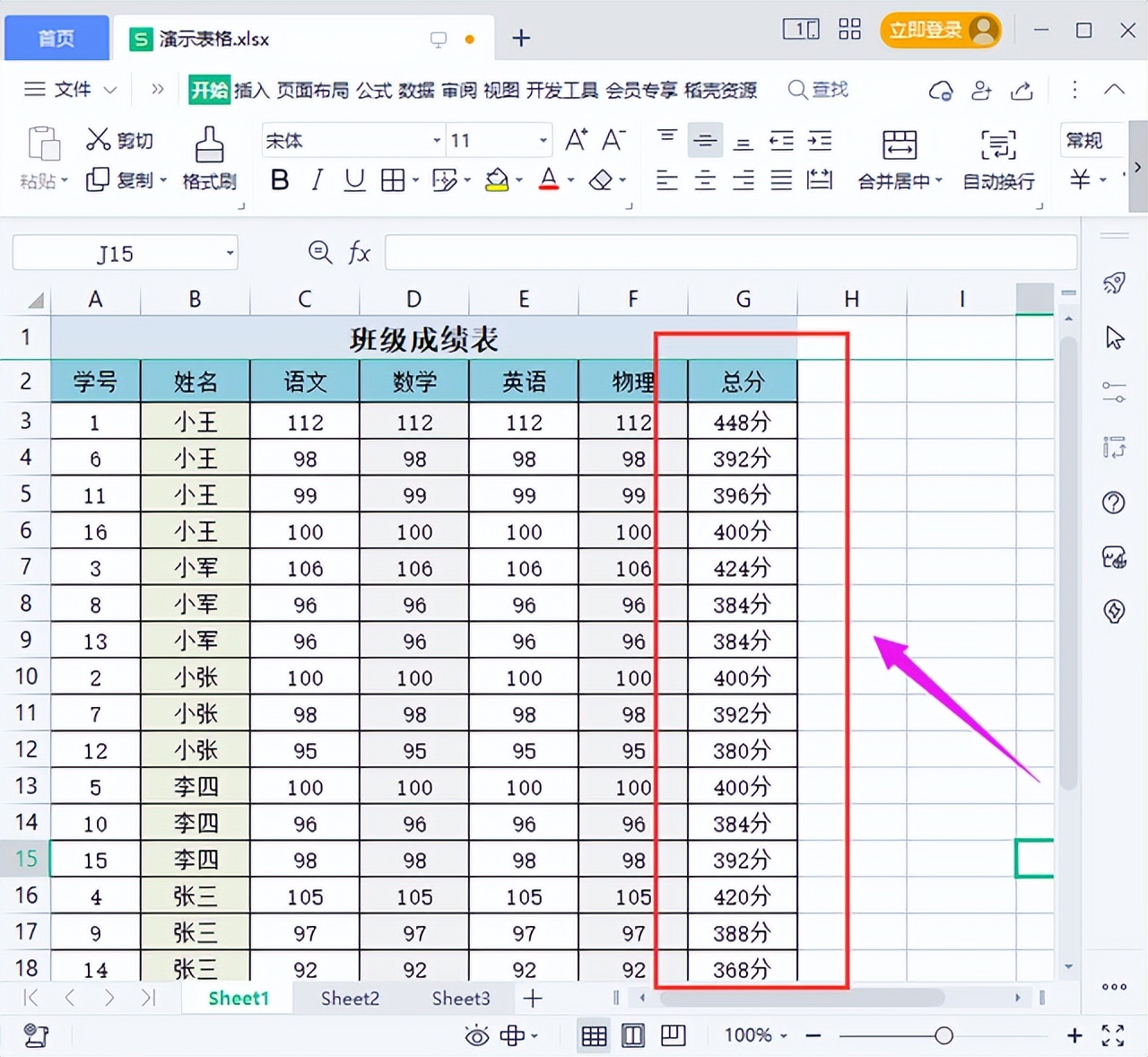1148x1057 pixels.
Task: Click the Name Box showing J15
Action: (116, 253)
